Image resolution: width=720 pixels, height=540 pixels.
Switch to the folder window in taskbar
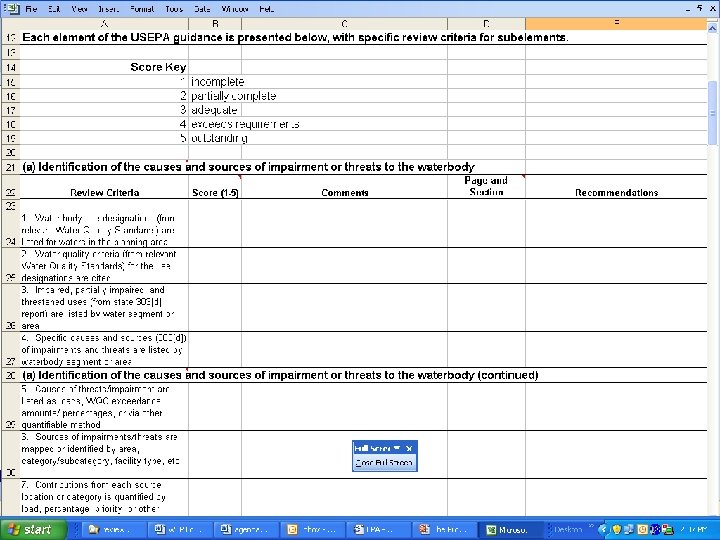[111, 529]
